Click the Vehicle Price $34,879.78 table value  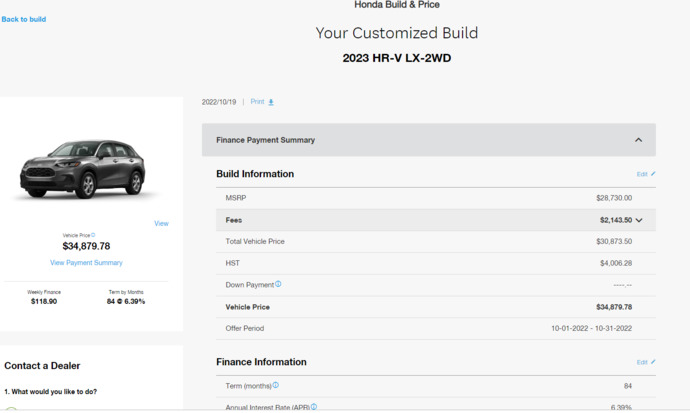[x=614, y=307]
